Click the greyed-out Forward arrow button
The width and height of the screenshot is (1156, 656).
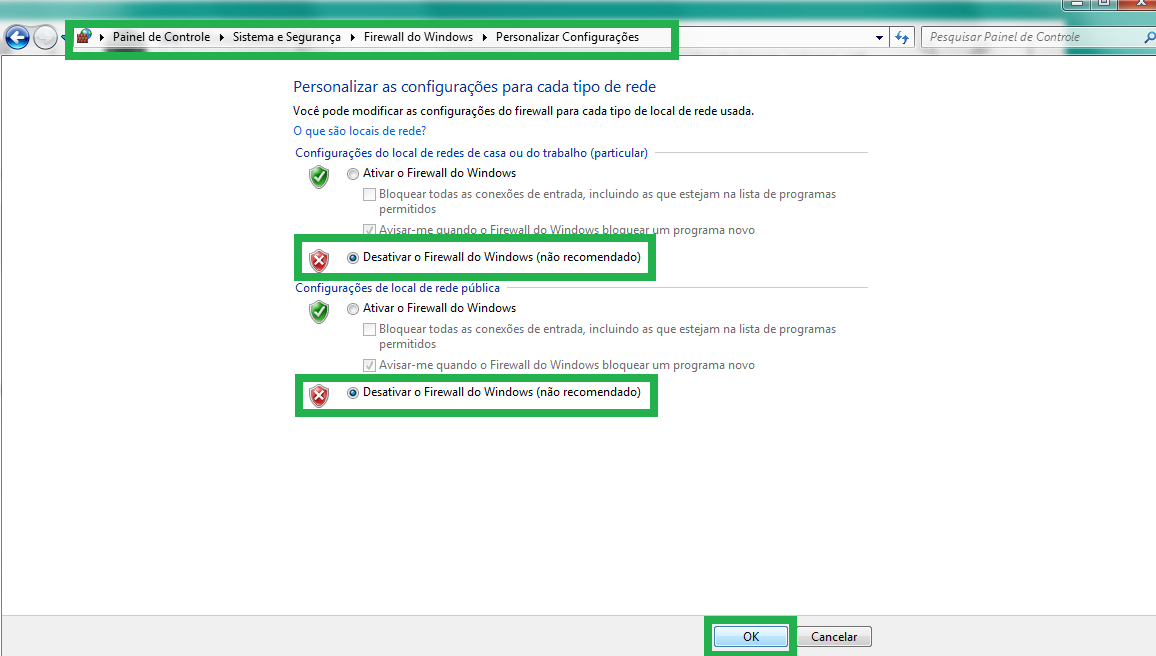click(x=45, y=37)
